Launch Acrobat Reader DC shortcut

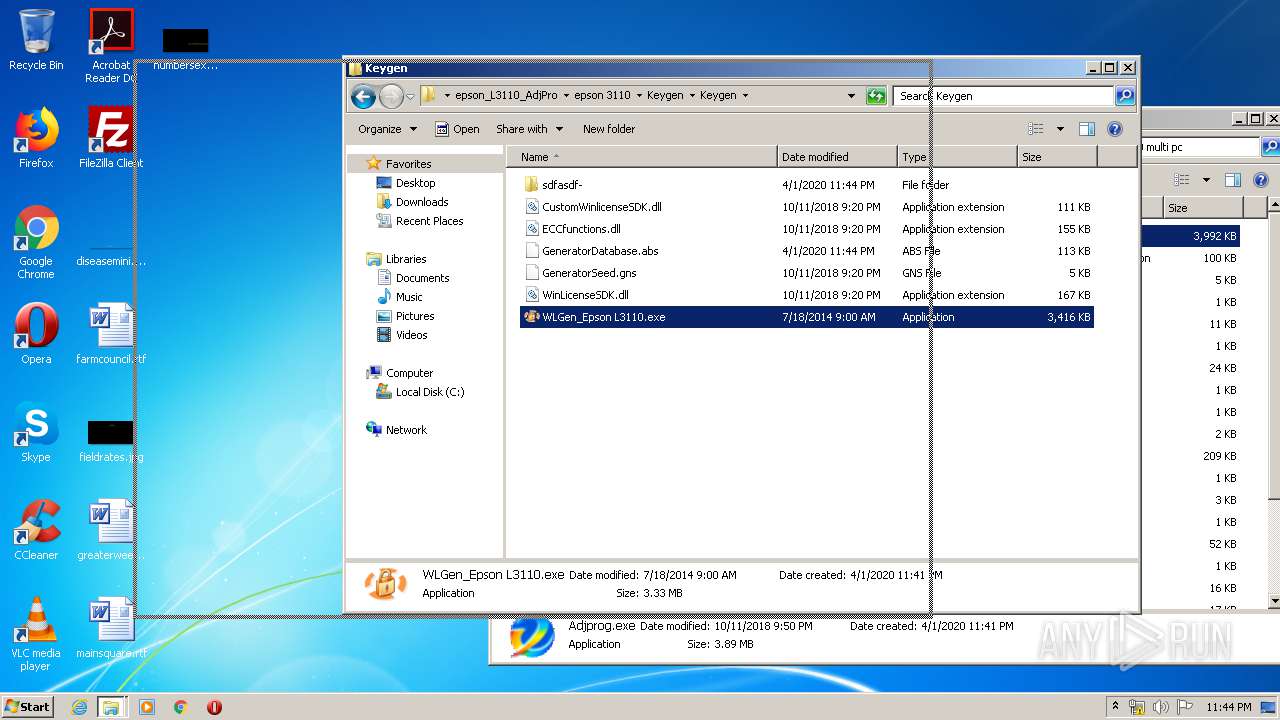111,46
